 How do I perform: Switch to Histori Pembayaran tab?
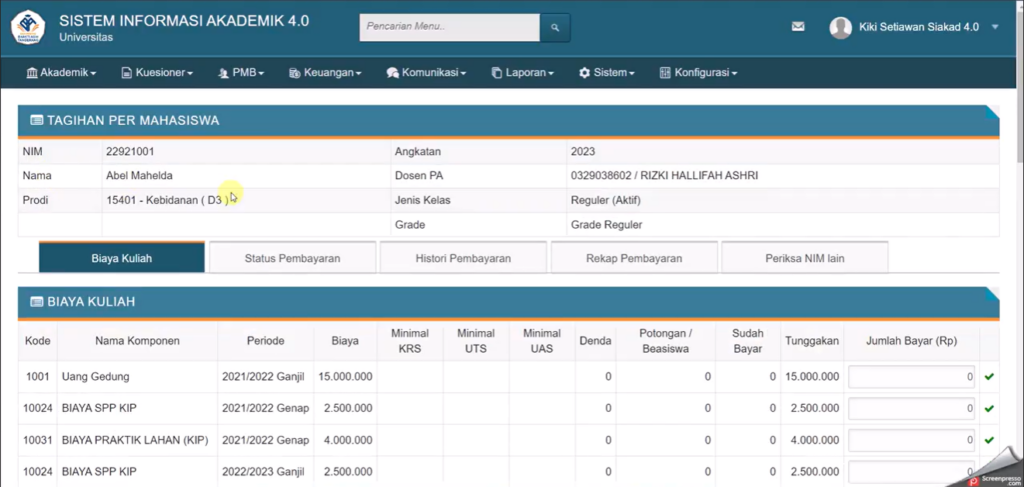(x=463, y=258)
